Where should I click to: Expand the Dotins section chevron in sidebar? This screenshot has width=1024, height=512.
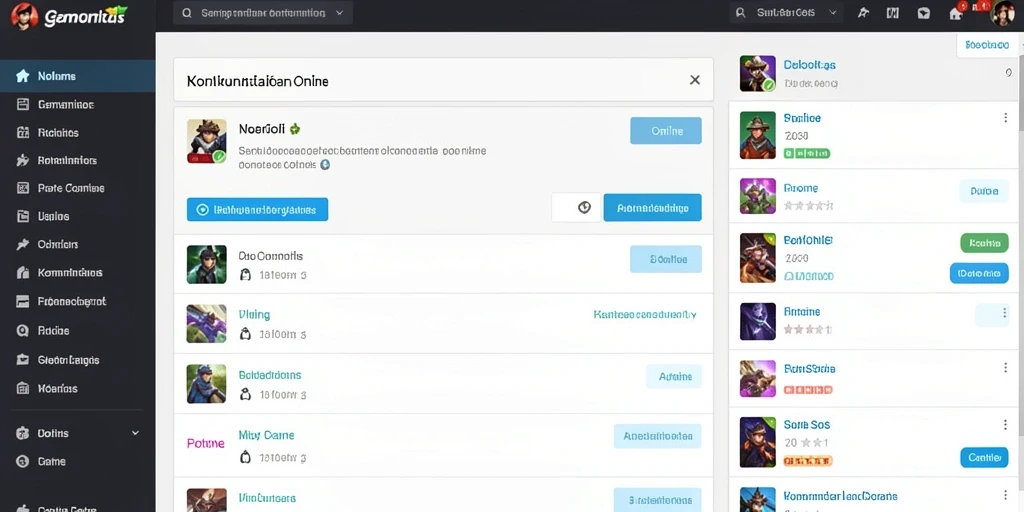pyautogui.click(x=135, y=433)
